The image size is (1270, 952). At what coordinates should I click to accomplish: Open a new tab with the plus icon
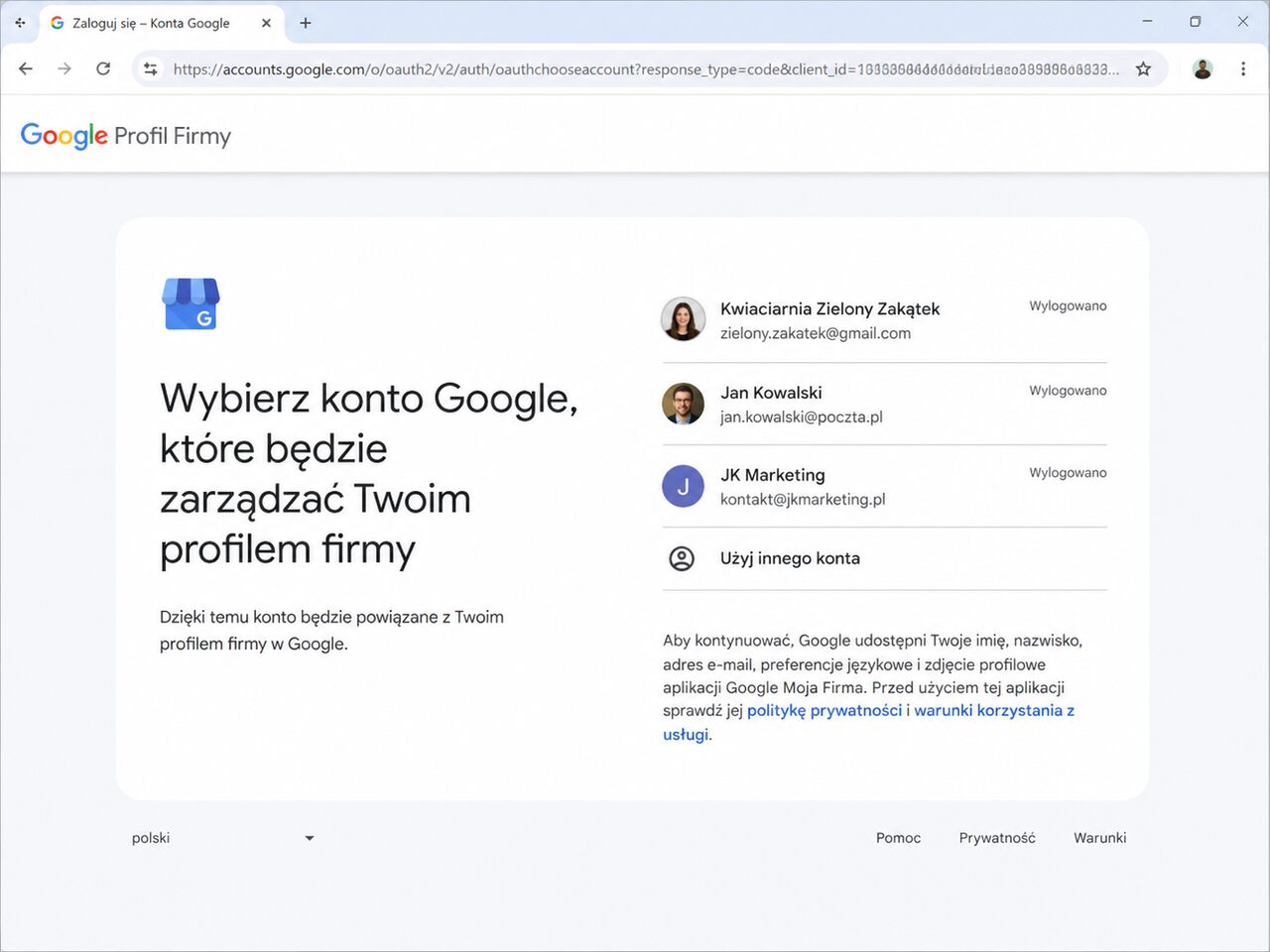tap(306, 23)
